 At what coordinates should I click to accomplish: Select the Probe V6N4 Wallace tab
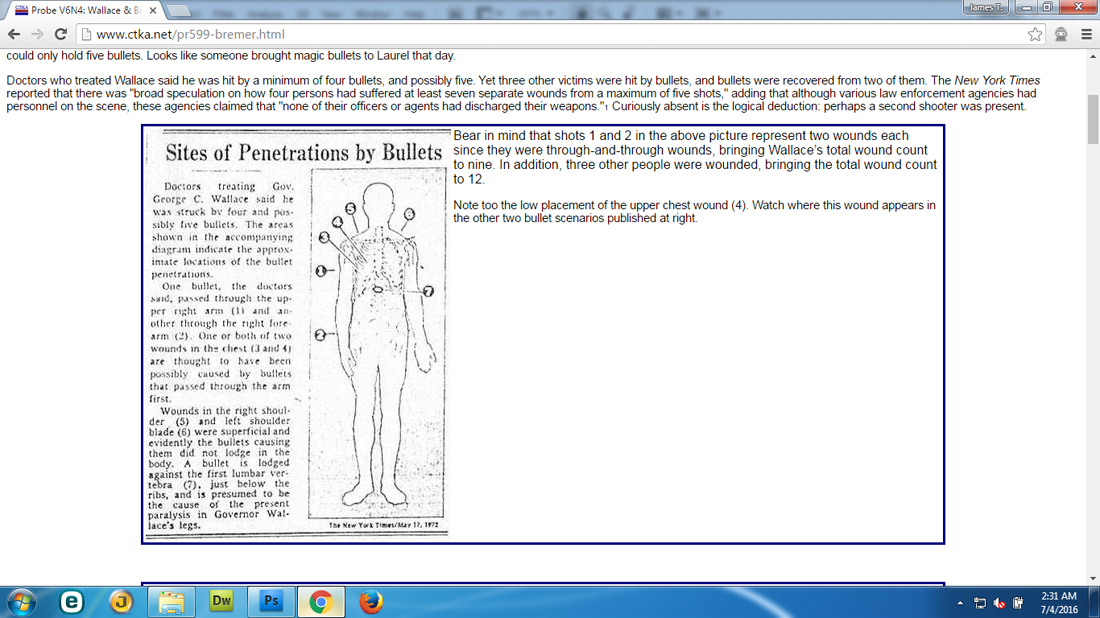(80, 10)
